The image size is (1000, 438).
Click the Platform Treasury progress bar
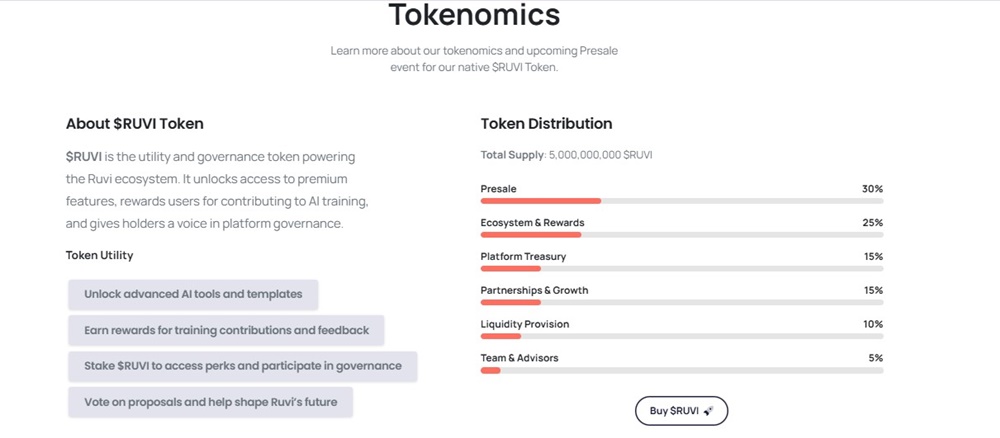681,269
